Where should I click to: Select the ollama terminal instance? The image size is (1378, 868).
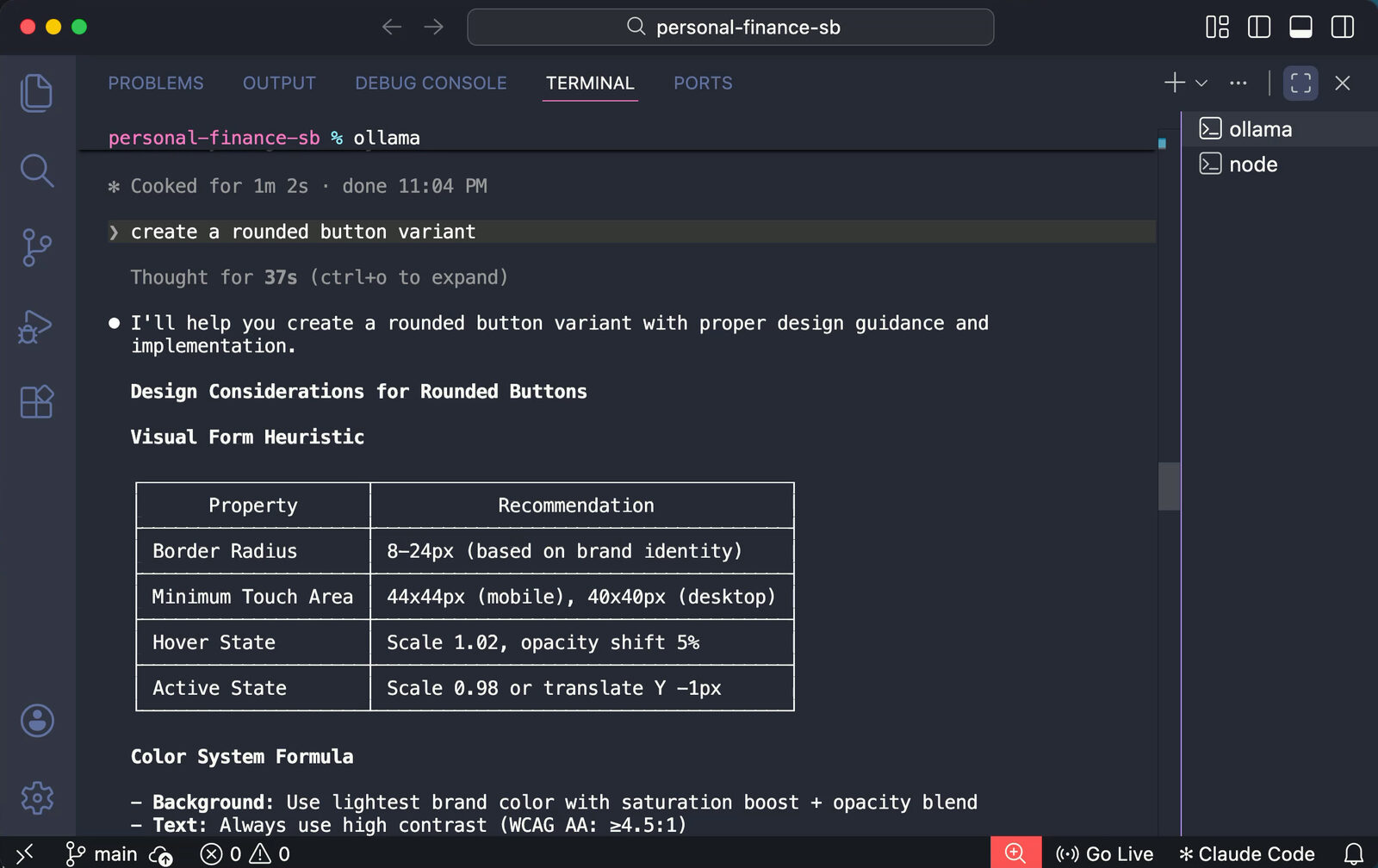[x=1280, y=129]
